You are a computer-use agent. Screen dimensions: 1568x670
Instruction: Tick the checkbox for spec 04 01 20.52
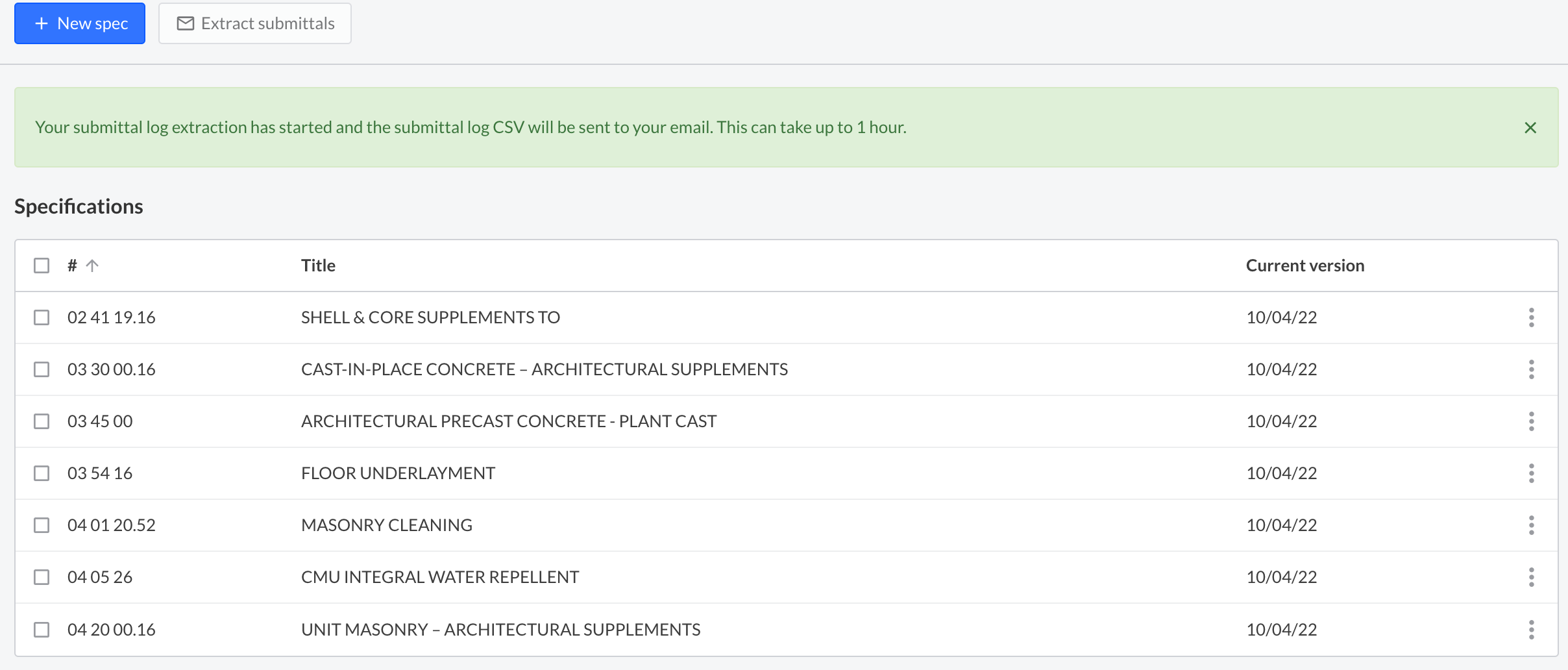click(42, 525)
